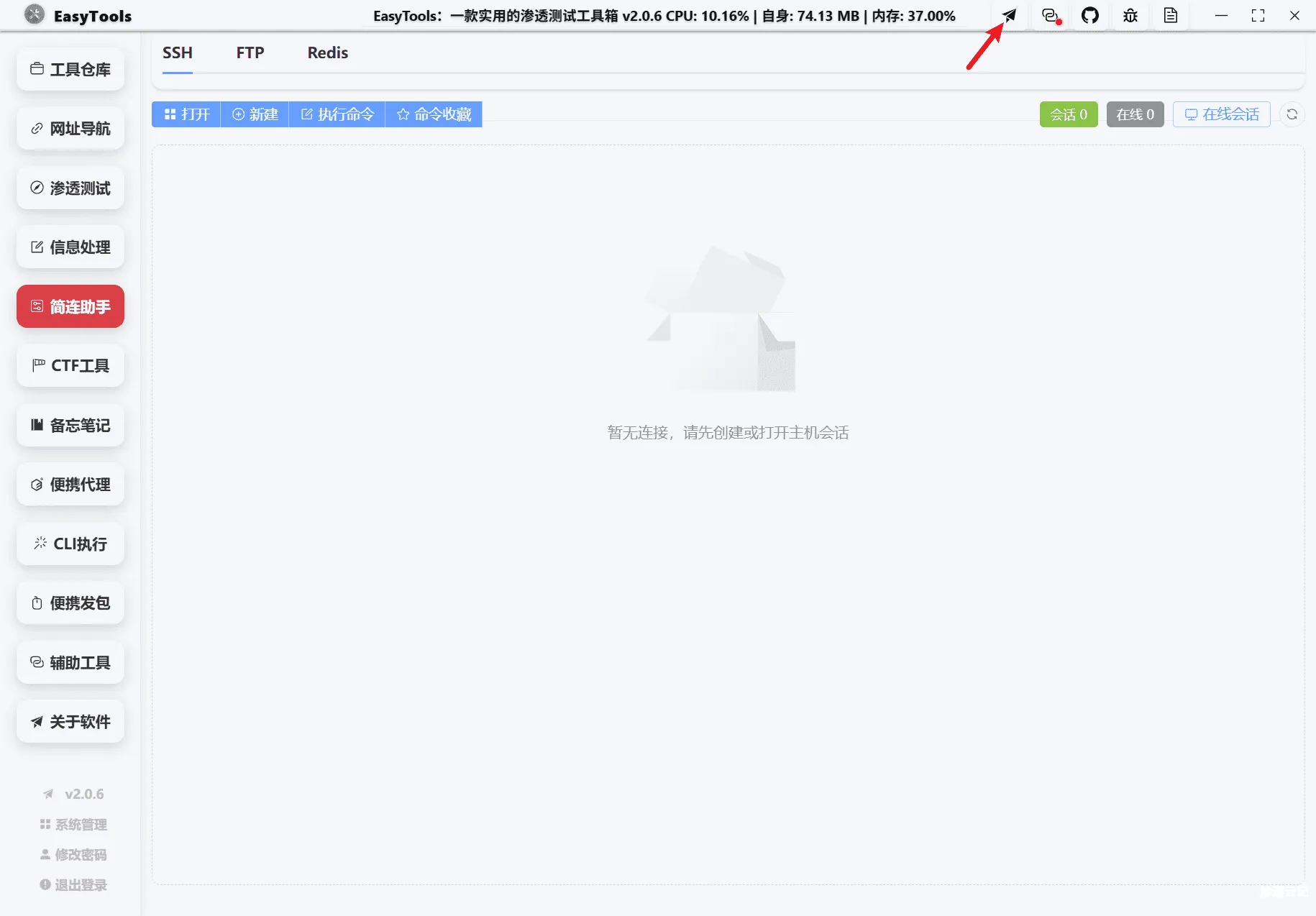This screenshot has width=1316, height=916.
Task: Click the paper plane icon in the title bar
Action: point(1010,15)
